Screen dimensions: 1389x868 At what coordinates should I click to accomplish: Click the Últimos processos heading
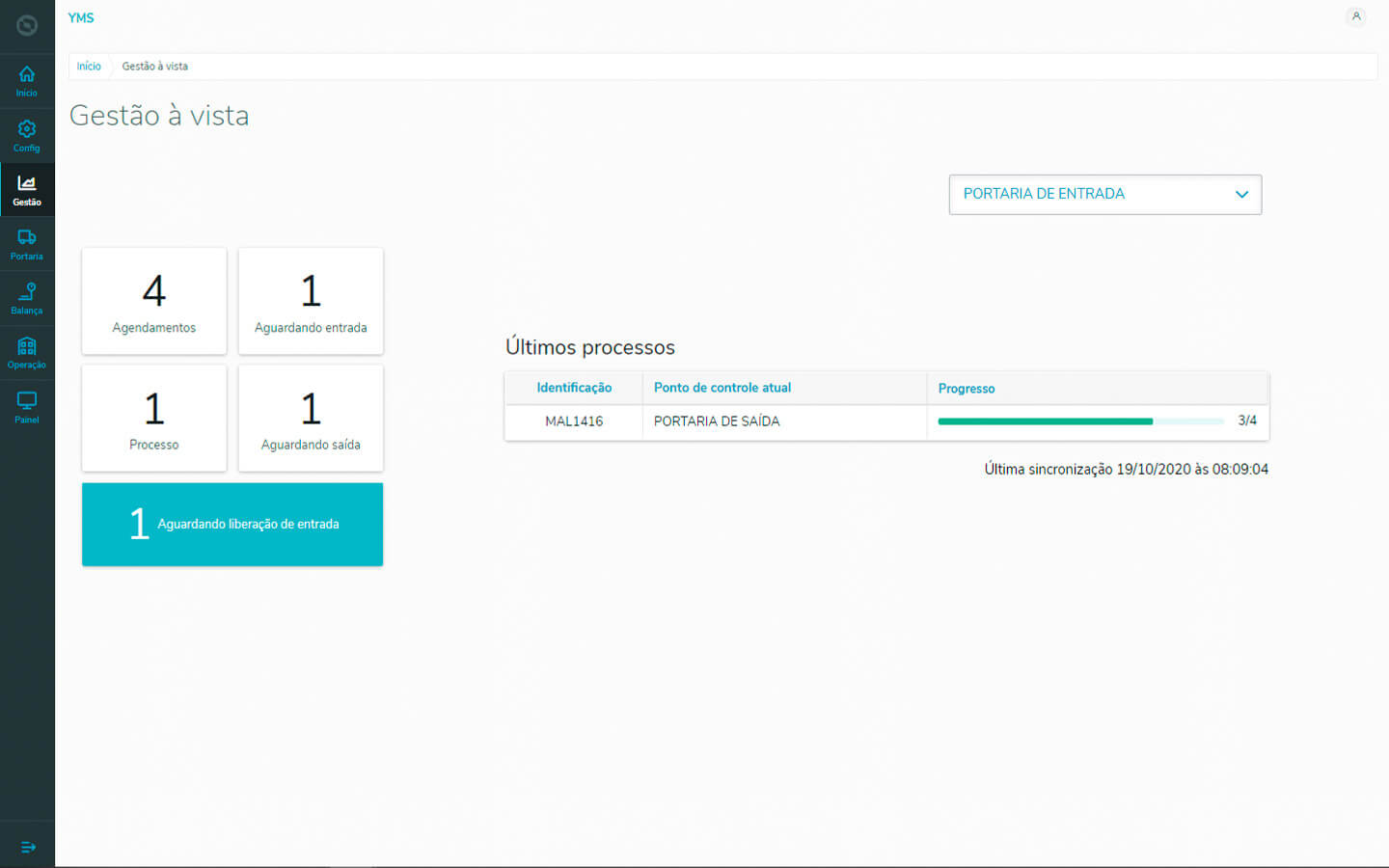(590, 347)
